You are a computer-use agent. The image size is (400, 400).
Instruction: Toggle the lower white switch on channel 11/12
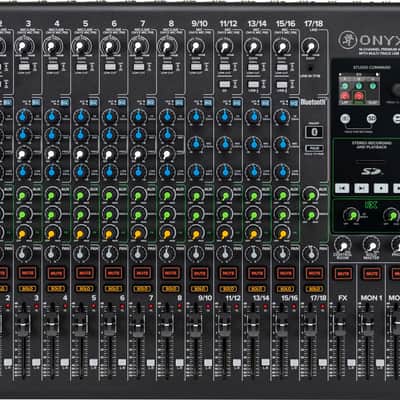[225, 84]
